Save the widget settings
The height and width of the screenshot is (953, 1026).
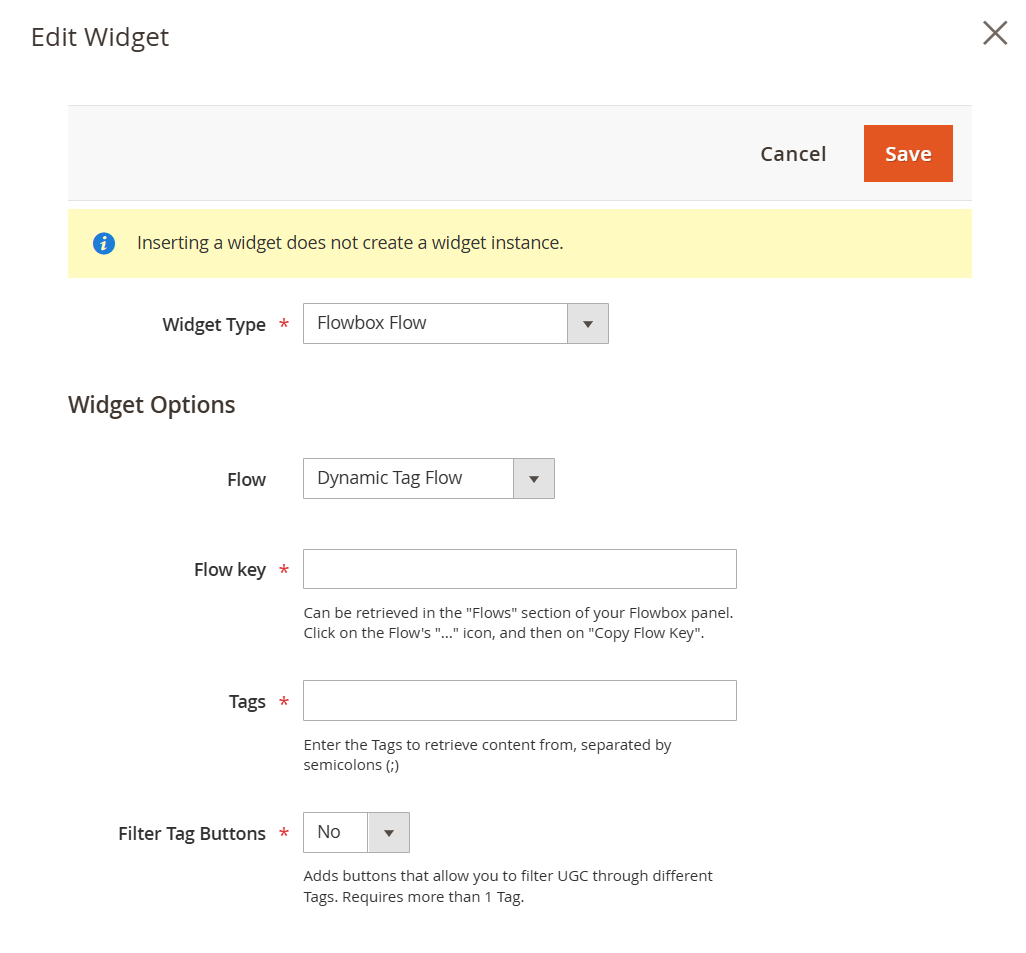907,154
